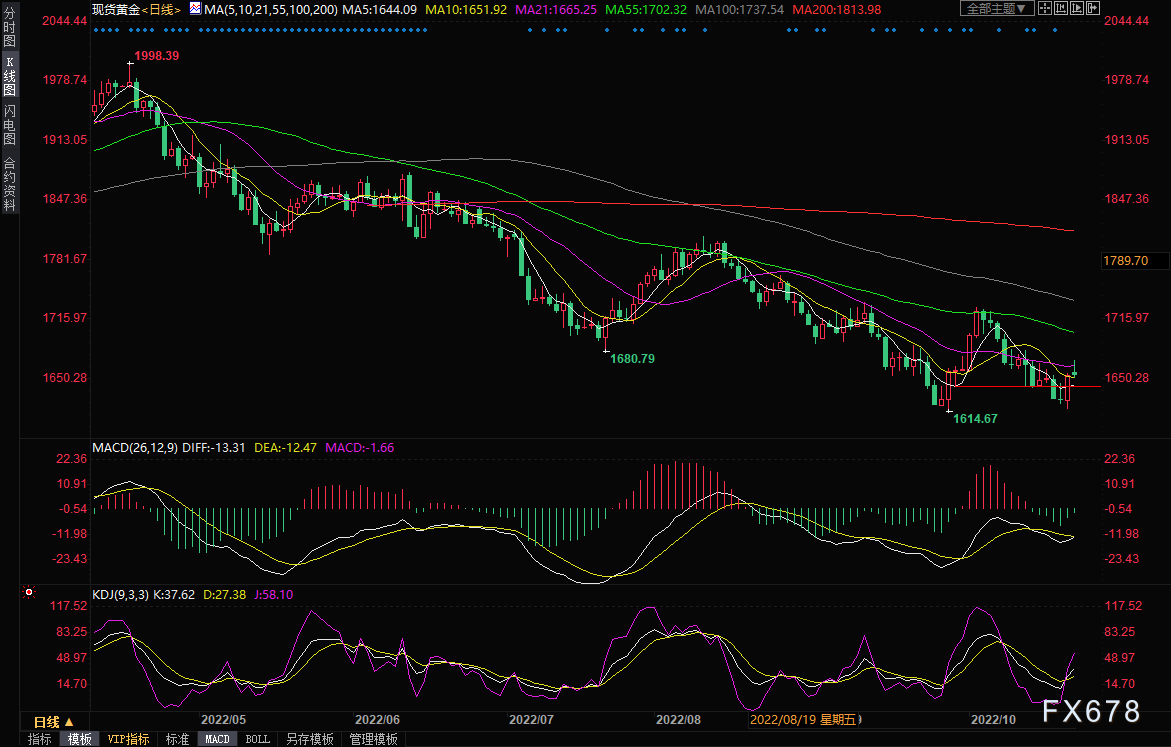1171x747 pixels.
Task: Click the MA200:1813.98 value
Action: pyautogui.click(x=836, y=10)
